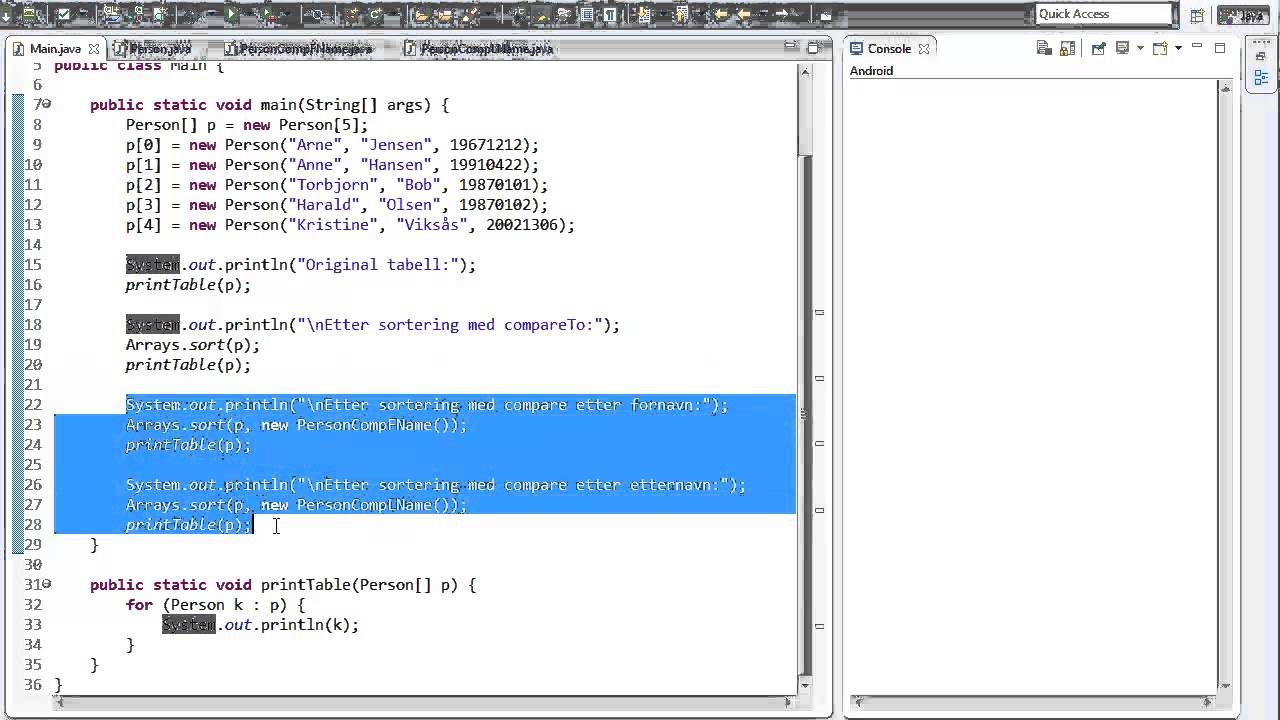The height and width of the screenshot is (720, 1280).
Task: Click line 19 Arrays.sort(p);
Action: 192,344
